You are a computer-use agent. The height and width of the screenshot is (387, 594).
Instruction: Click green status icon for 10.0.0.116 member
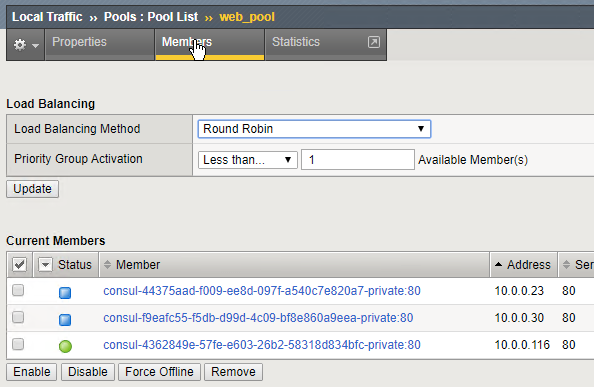(x=65, y=346)
